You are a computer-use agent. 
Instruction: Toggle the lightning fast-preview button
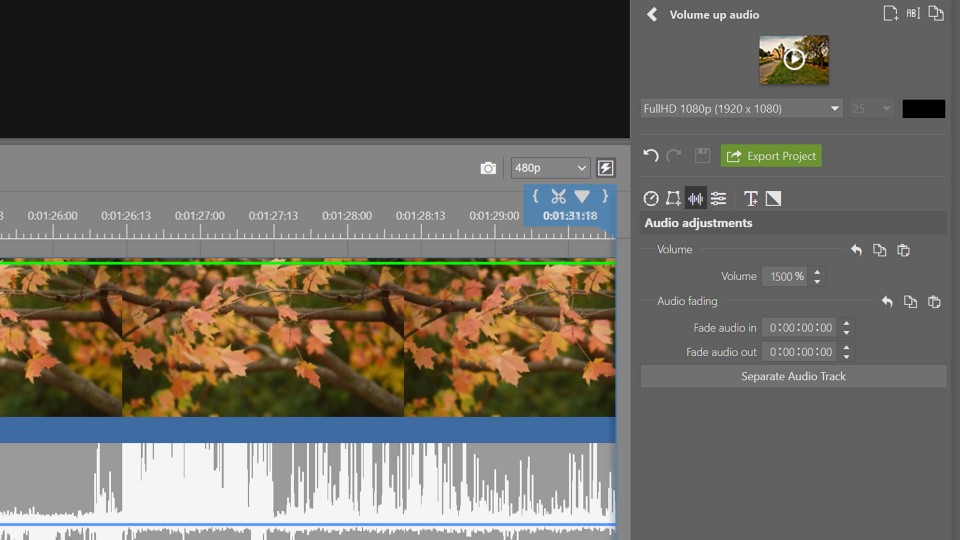[605, 168]
